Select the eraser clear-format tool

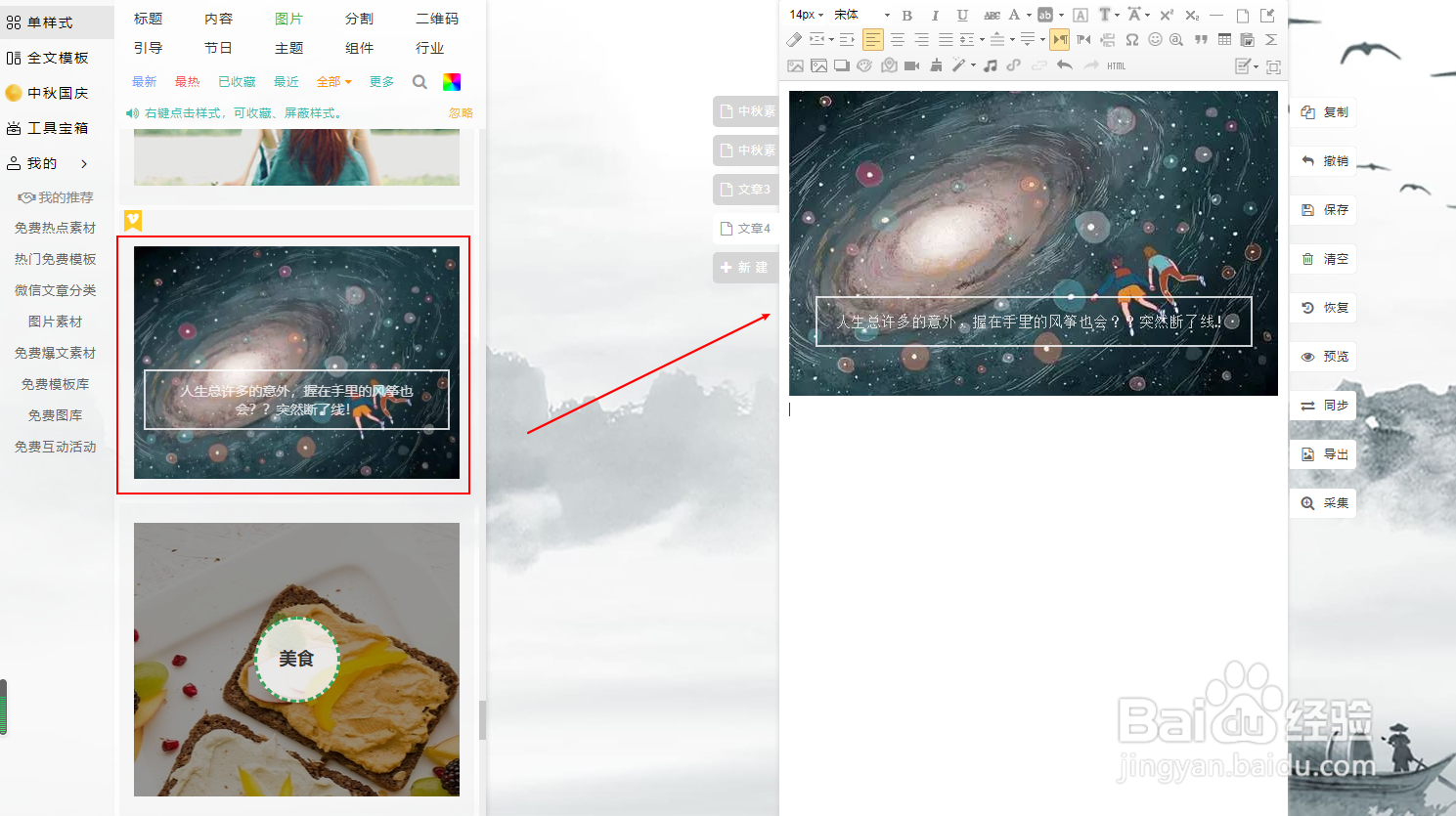794,40
